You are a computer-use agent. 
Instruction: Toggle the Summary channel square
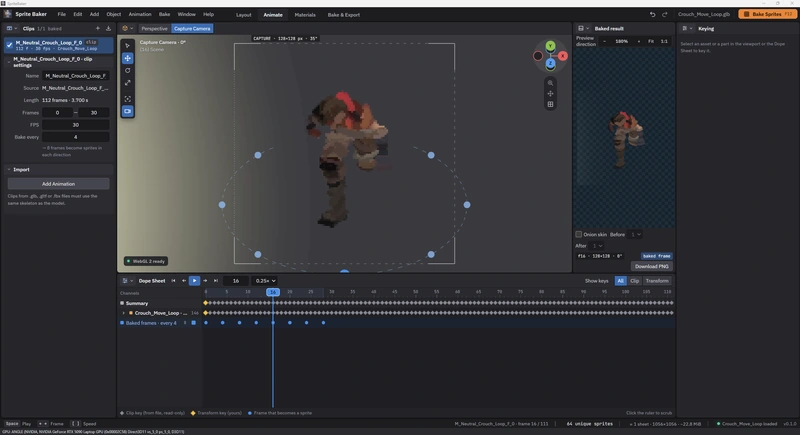(x=122, y=303)
